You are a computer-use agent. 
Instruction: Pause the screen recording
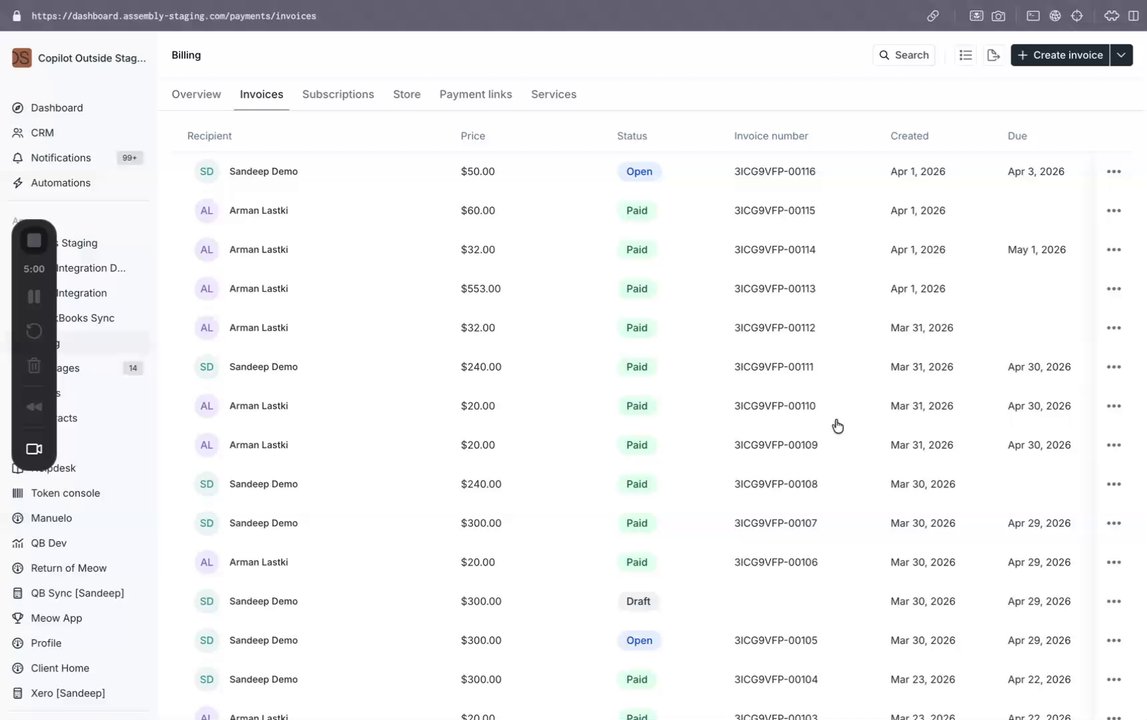34,296
